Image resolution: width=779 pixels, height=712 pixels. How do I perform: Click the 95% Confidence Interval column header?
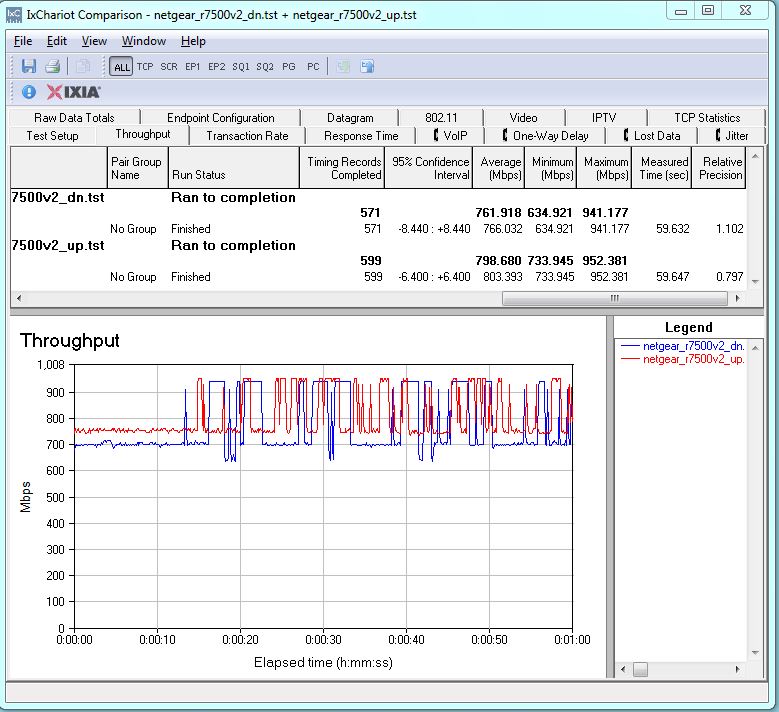(429, 168)
